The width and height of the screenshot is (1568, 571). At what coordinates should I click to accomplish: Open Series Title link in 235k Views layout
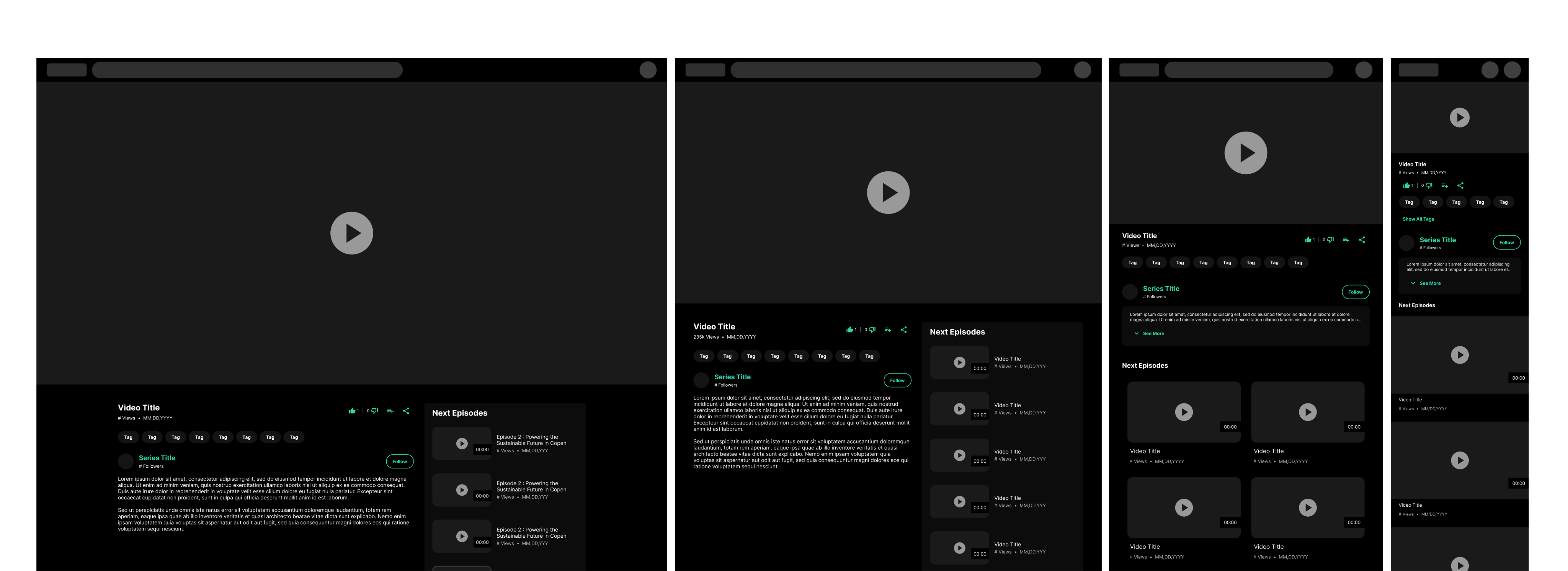(x=732, y=377)
